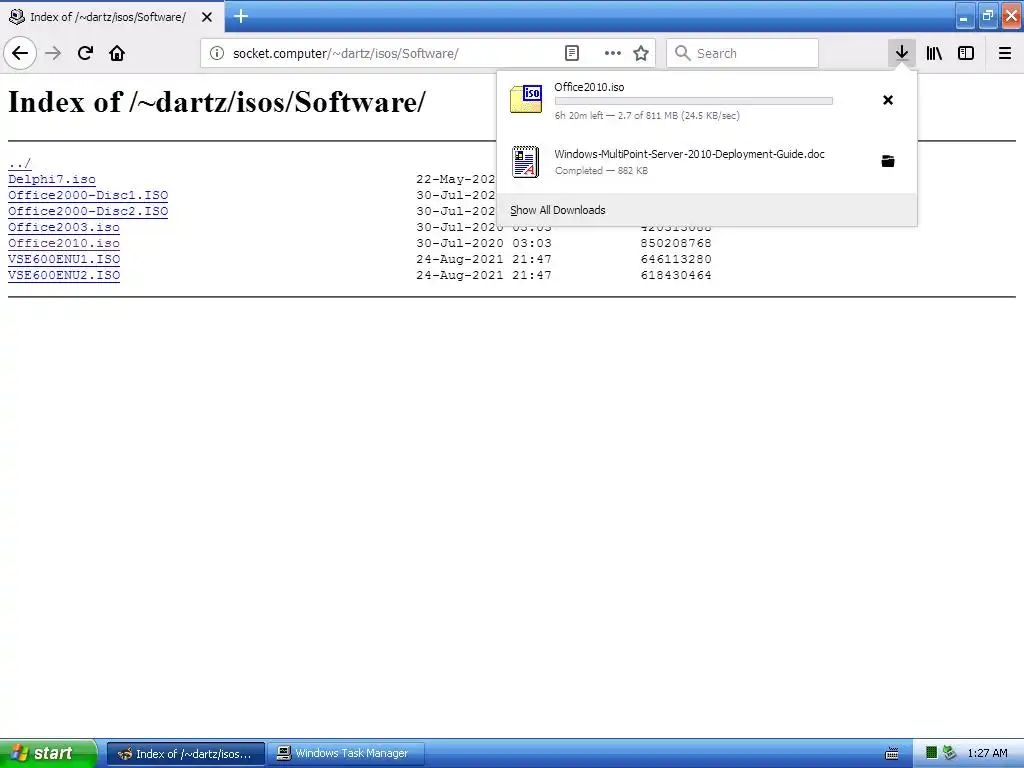Click the Index of /~dartz/isos/Software/ page heading

(217, 103)
